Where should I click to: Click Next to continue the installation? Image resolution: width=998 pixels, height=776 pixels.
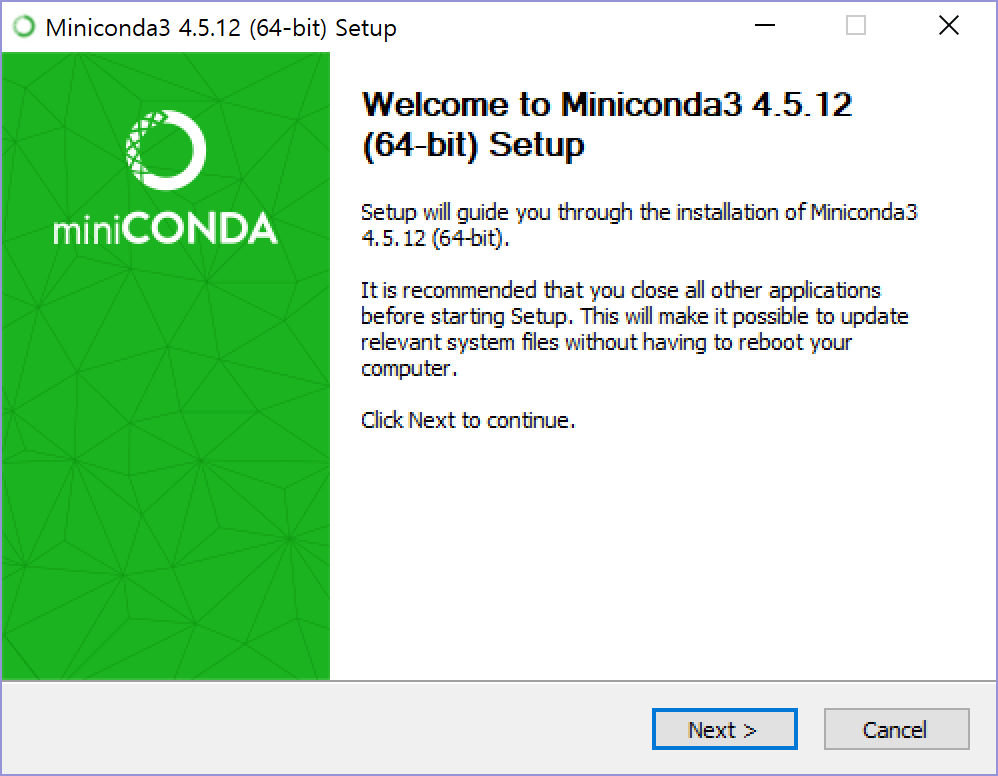pyautogui.click(x=724, y=729)
